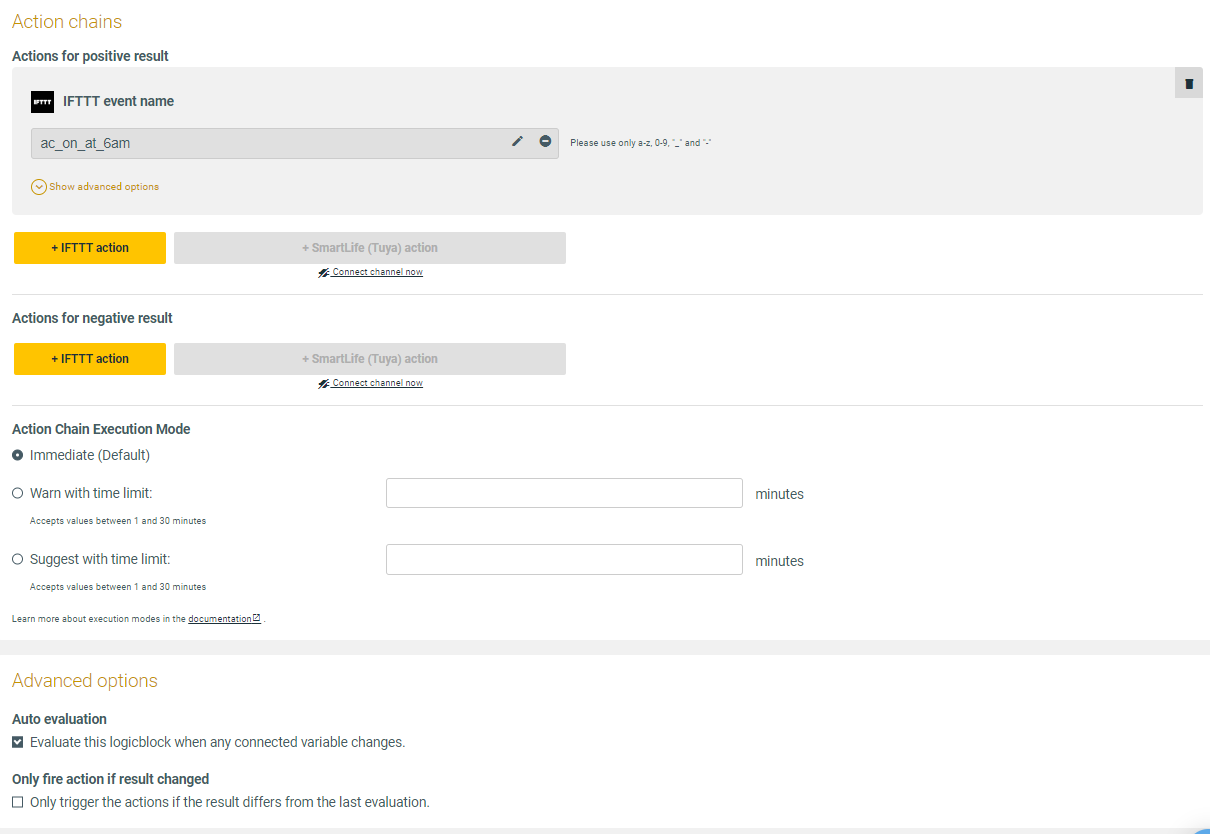The width and height of the screenshot is (1210, 834).
Task: Open Connect channel now under positive result
Action: tap(371, 272)
